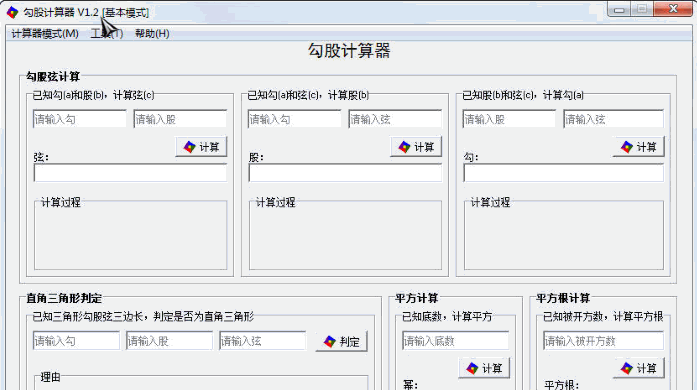Click the 股 result output box

click(x=345, y=173)
